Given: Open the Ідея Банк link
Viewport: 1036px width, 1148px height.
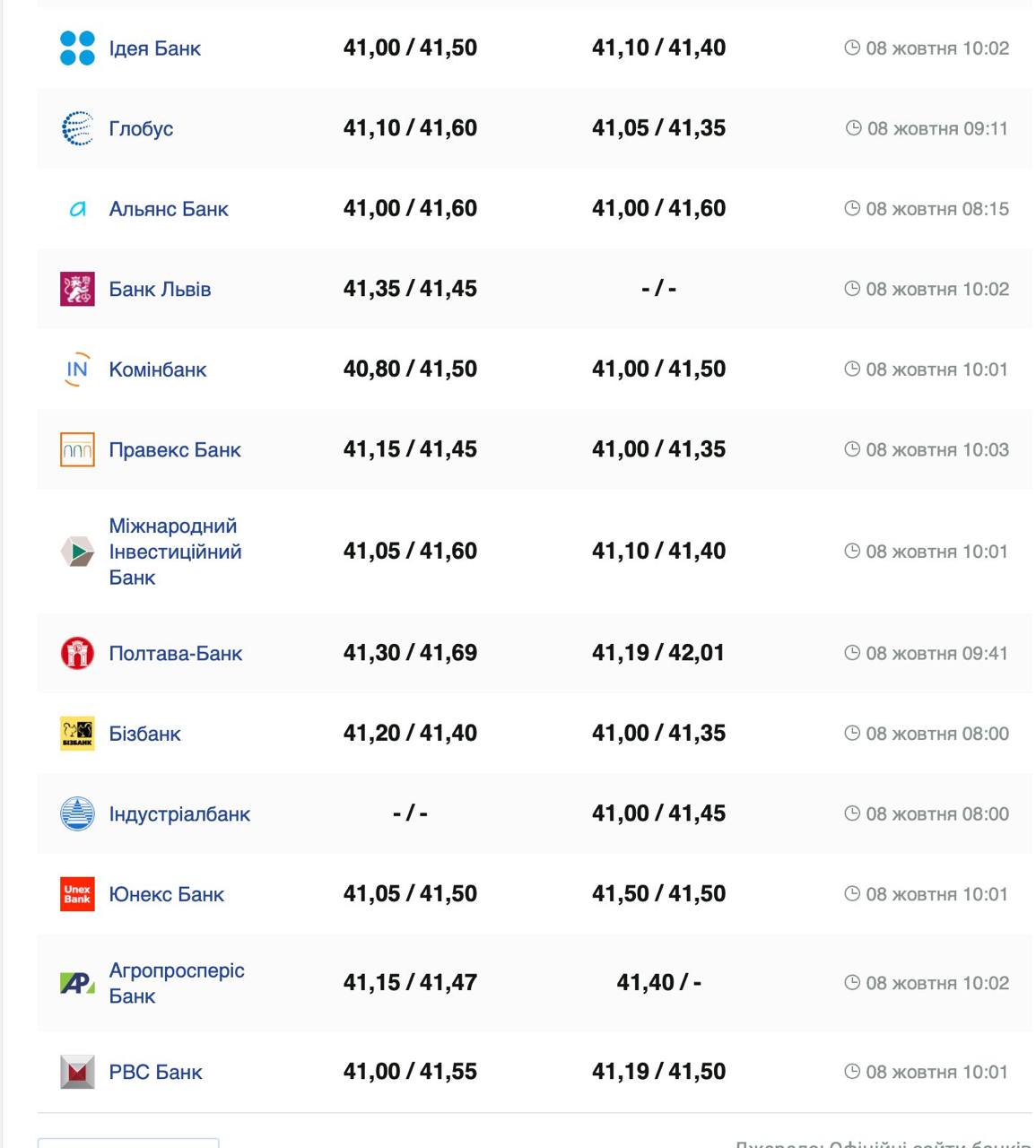Looking at the screenshot, I should pos(154,48).
